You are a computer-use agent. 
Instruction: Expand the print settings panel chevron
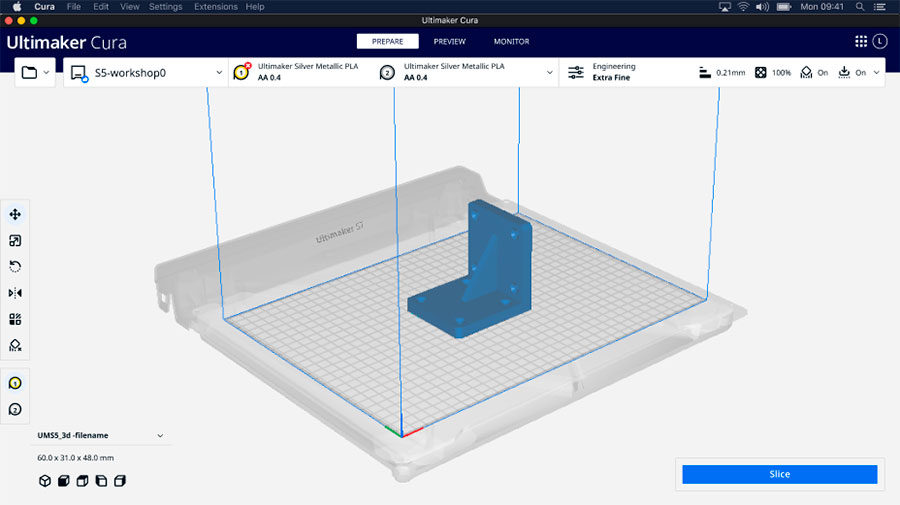tap(876, 72)
